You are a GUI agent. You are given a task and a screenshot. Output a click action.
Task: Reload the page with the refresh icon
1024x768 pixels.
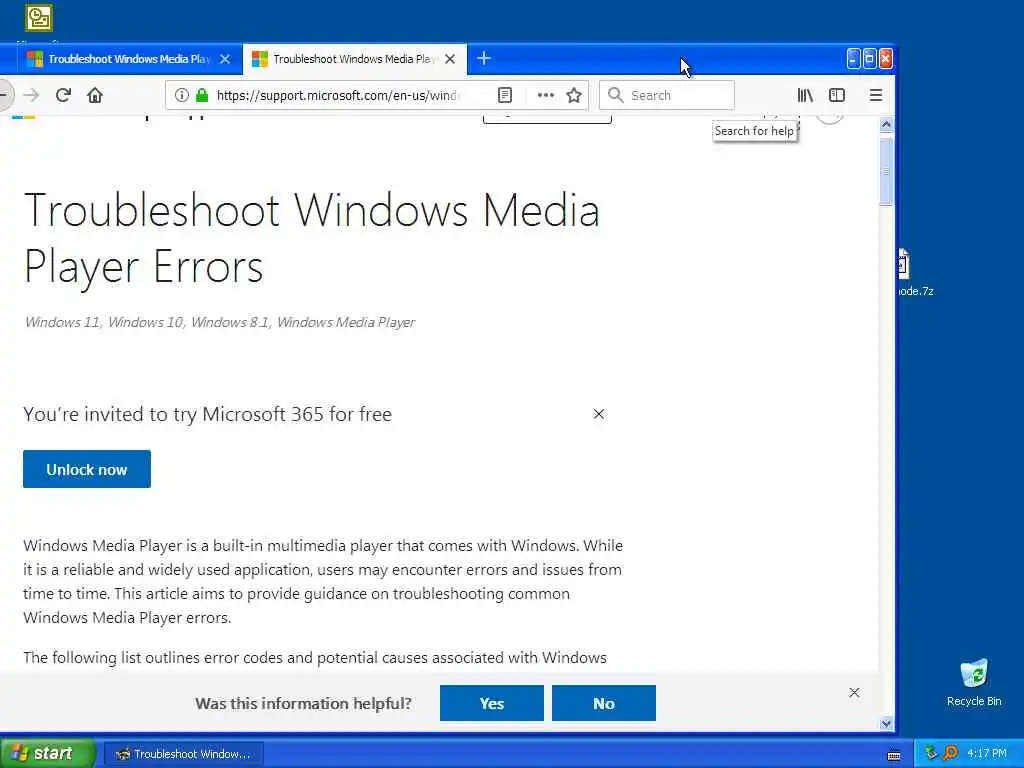(63, 95)
